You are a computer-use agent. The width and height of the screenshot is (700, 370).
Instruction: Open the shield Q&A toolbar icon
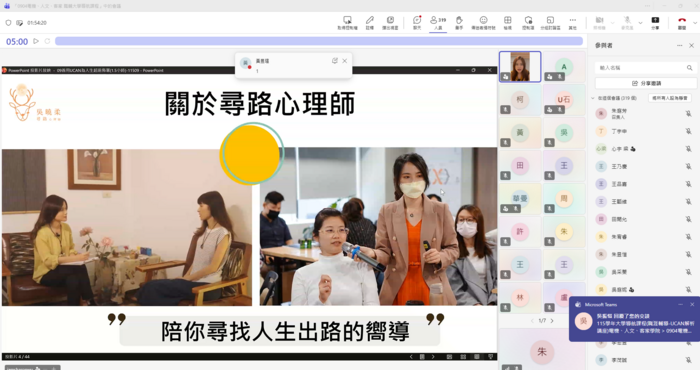528,22
